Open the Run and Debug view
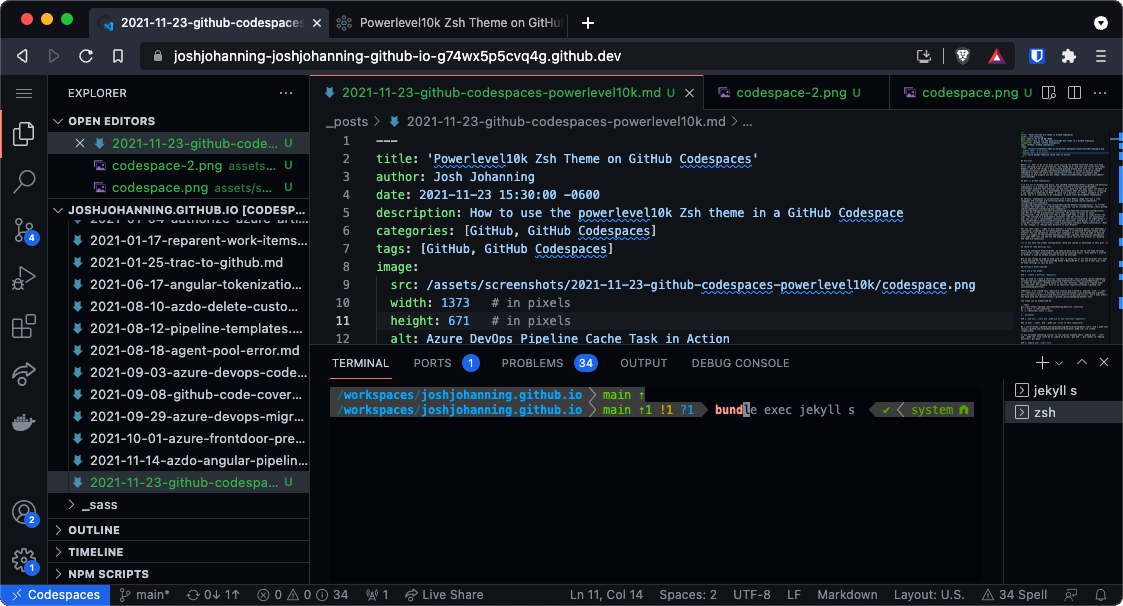The image size is (1123, 606). (x=24, y=279)
